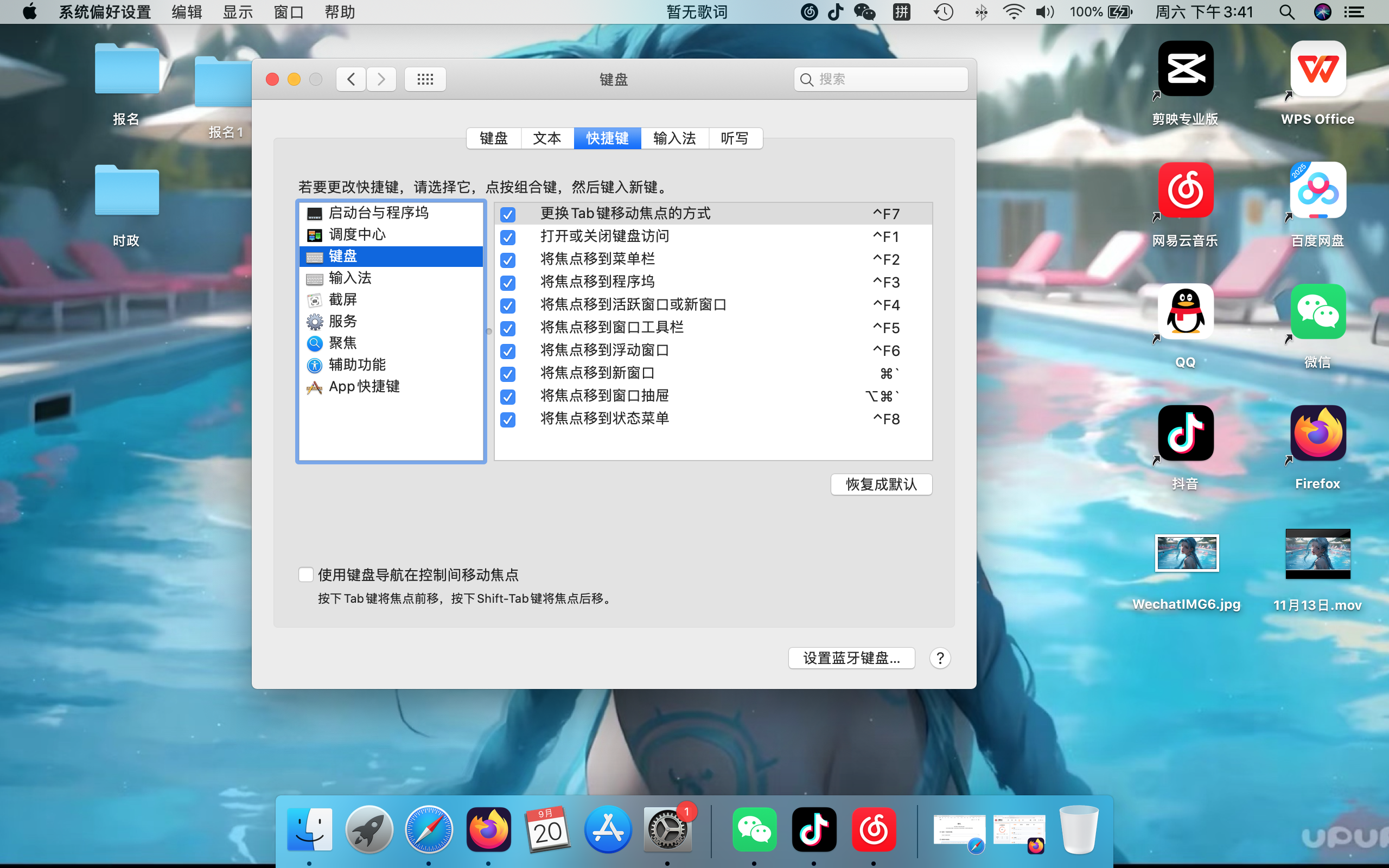The height and width of the screenshot is (868, 1389).
Task: Open the 窗口 menu in the menu bar
Action: pos(288,12)
